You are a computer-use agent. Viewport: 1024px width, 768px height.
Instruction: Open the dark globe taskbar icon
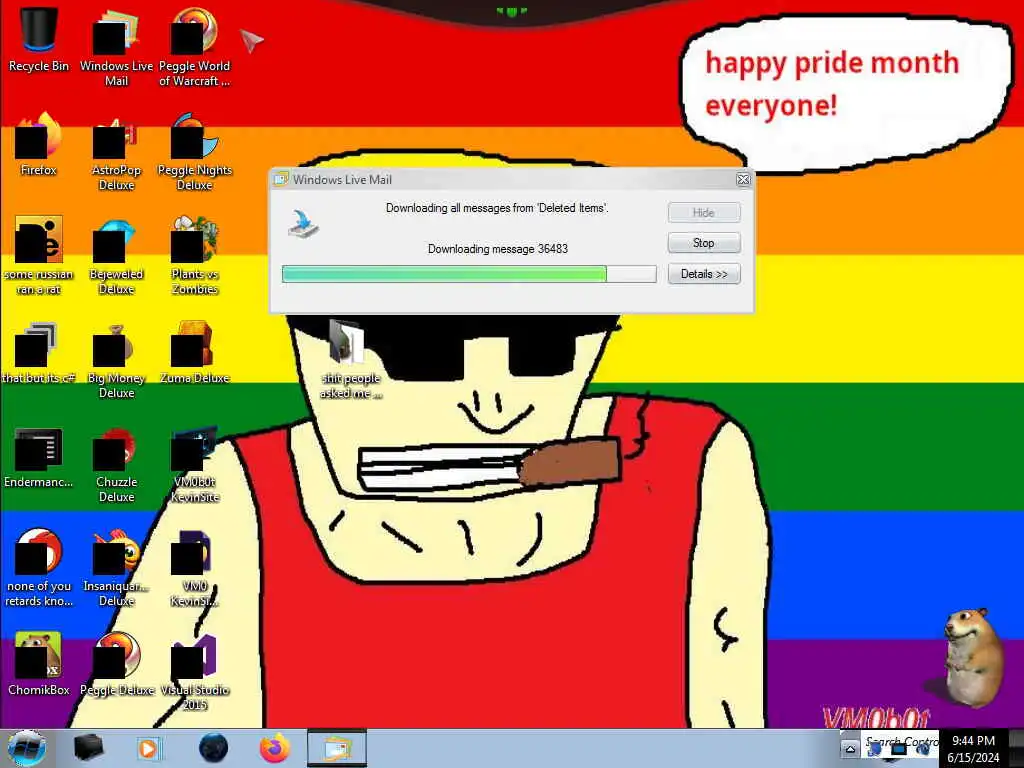pyautogui.click(x=213, y=748)
